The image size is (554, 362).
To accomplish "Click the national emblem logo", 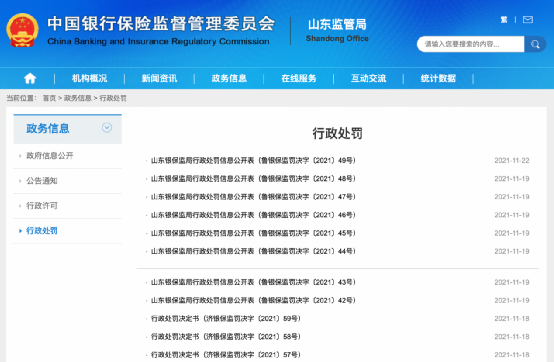I will [x=22, y=30].
